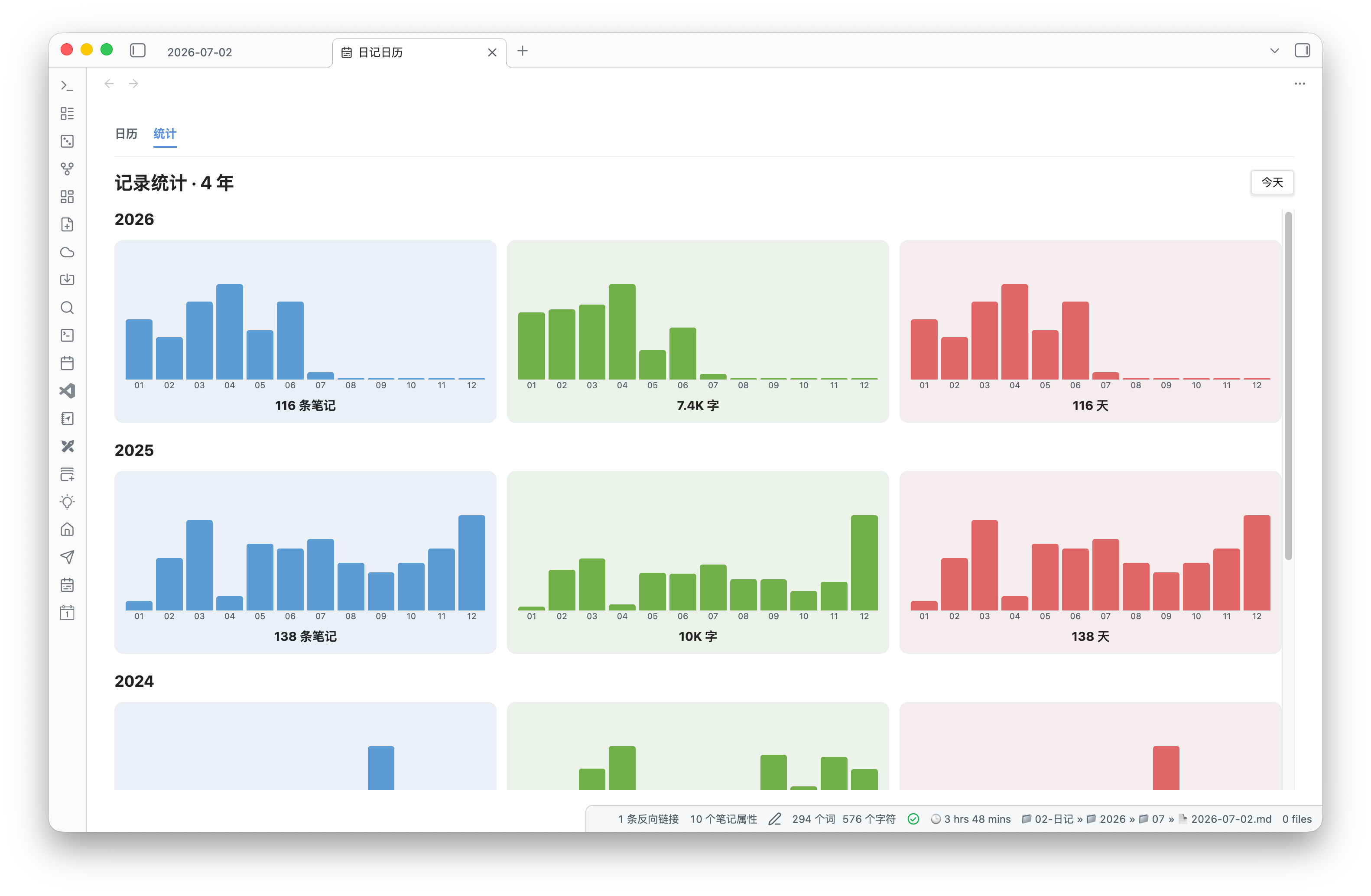Click the 3 hrs 48 mins status entry
Screen dimensions: 1371x896
[971, 819]
